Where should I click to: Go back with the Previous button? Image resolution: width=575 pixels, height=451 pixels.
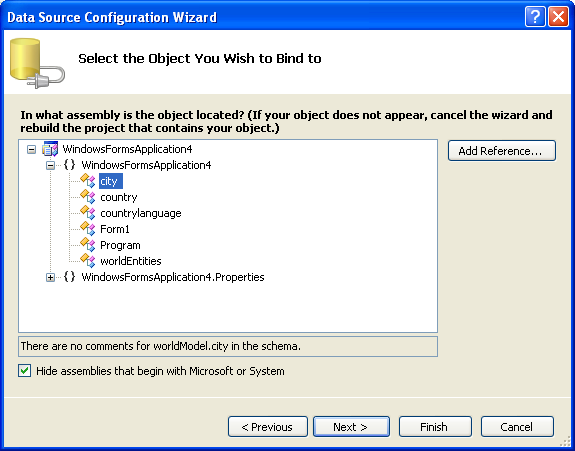(x=268, y=427)
